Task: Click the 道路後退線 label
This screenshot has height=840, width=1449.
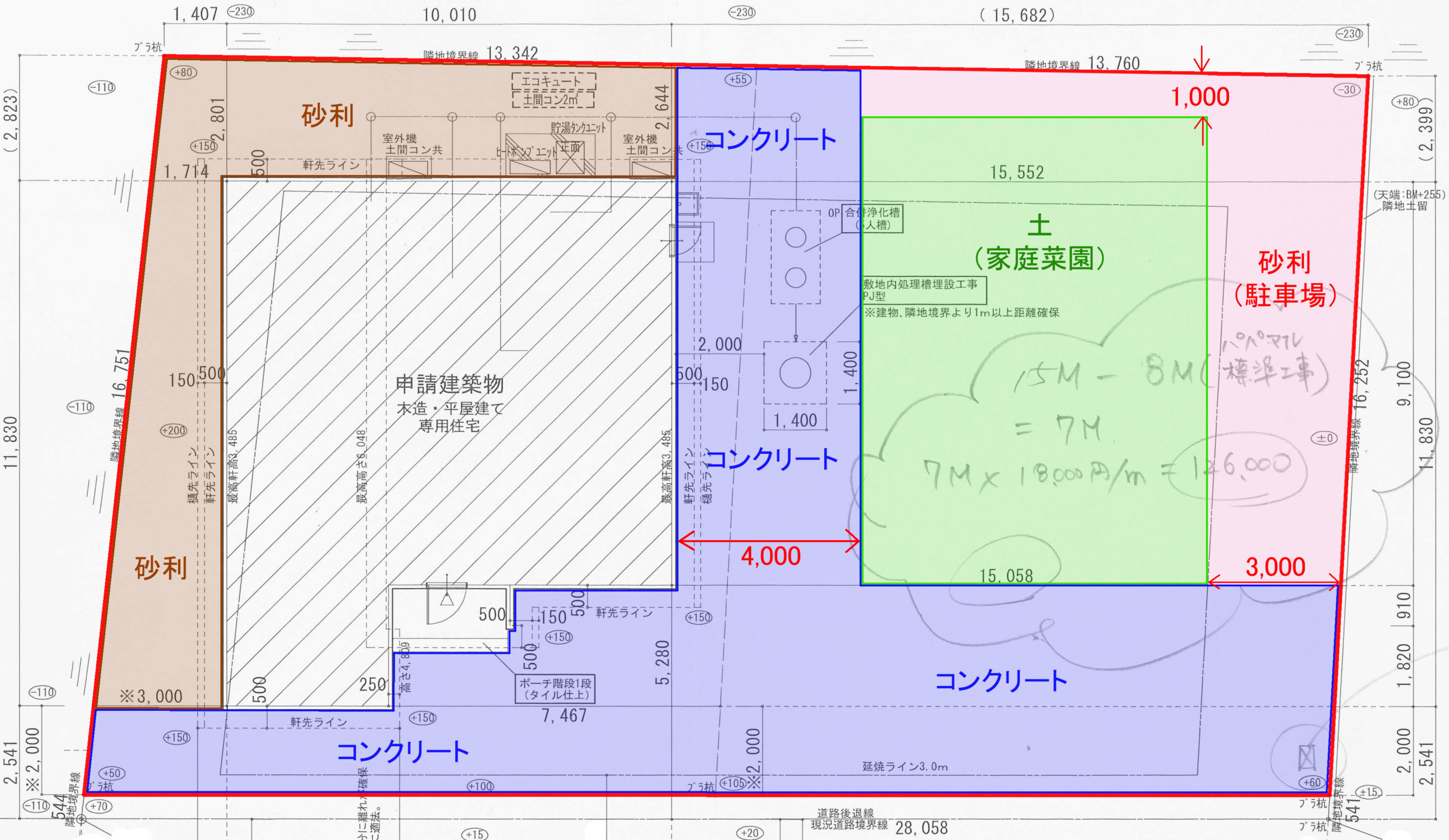Action: [845, 813]
